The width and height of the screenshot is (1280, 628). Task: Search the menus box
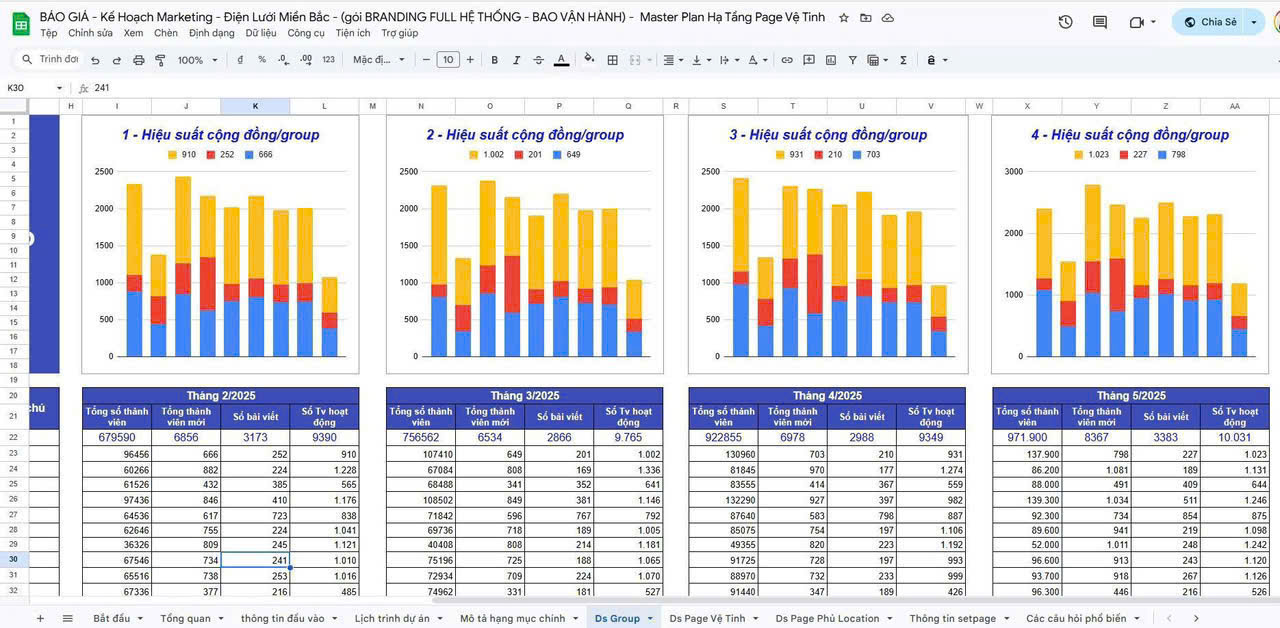(x=49, y=60)
